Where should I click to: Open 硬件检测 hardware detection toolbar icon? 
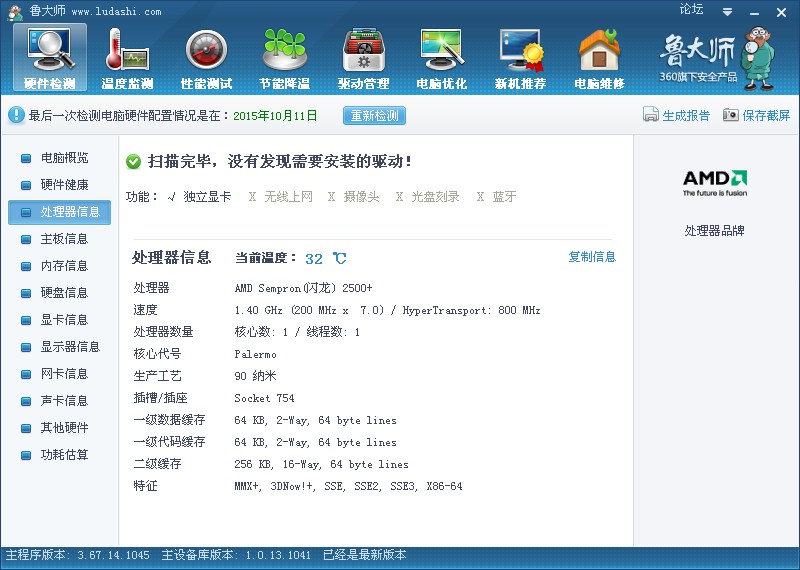50,58
